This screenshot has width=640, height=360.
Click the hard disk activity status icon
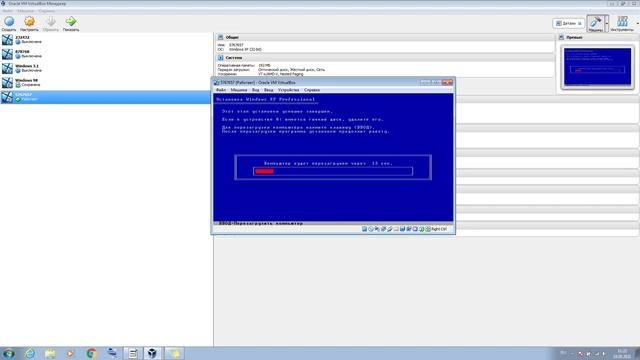click(364, 229)
